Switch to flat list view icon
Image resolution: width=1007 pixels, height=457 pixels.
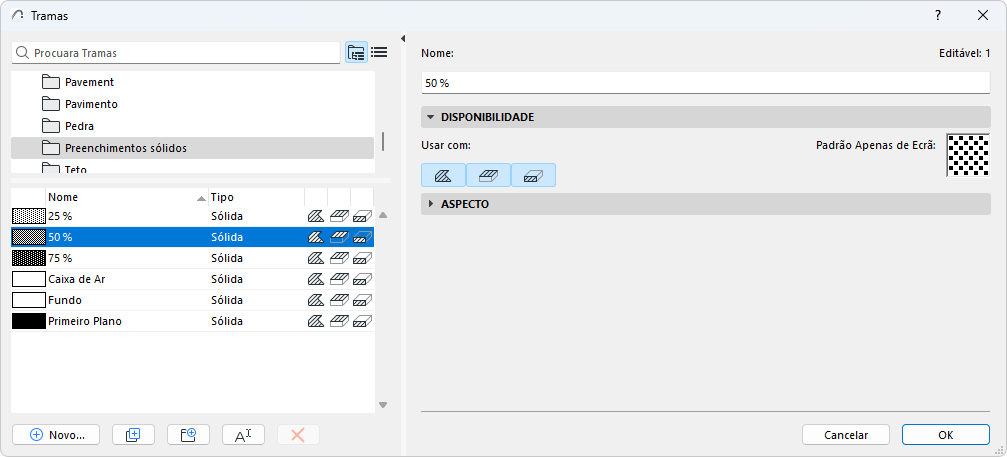point(380,53)
